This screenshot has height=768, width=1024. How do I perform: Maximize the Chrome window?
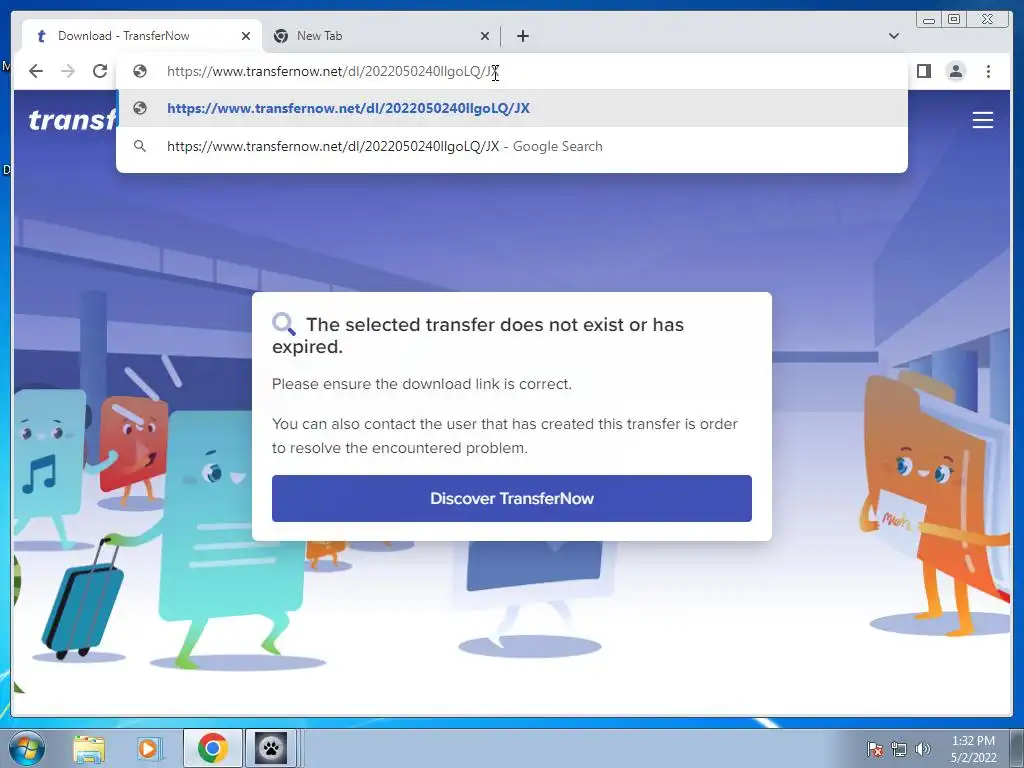pos(954,20)
